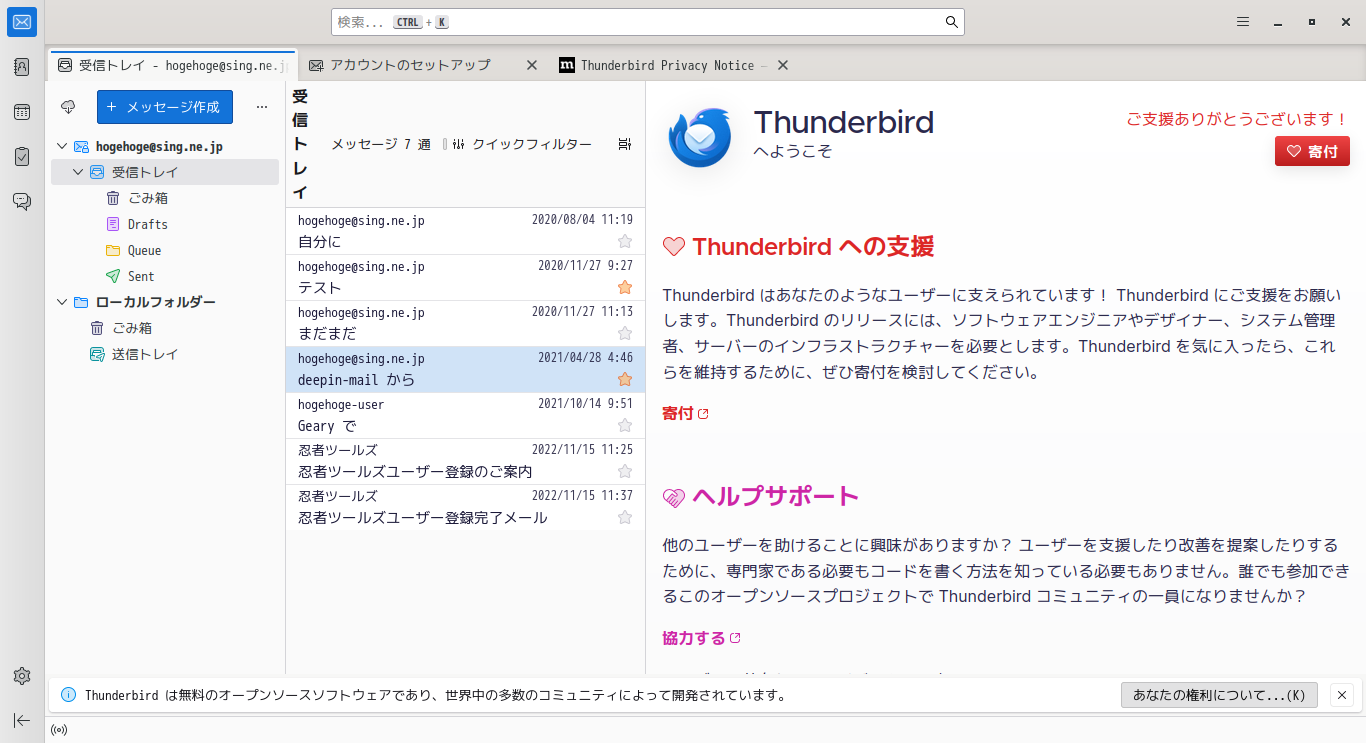Screen dimensions: 1366x743
Task: Open the Calendar space
Action: coord(22,112)
